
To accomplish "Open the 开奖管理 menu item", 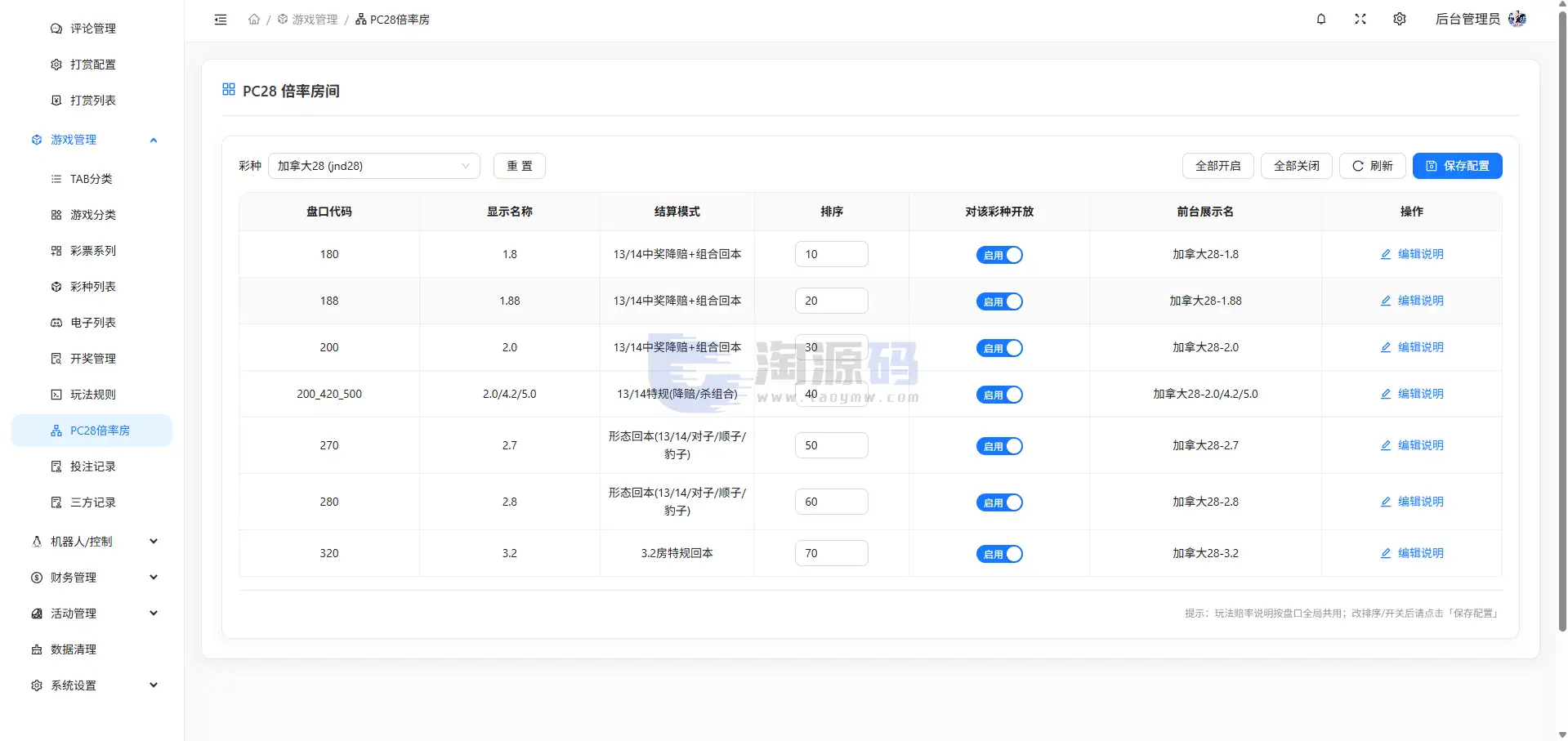I will point(92,359).
